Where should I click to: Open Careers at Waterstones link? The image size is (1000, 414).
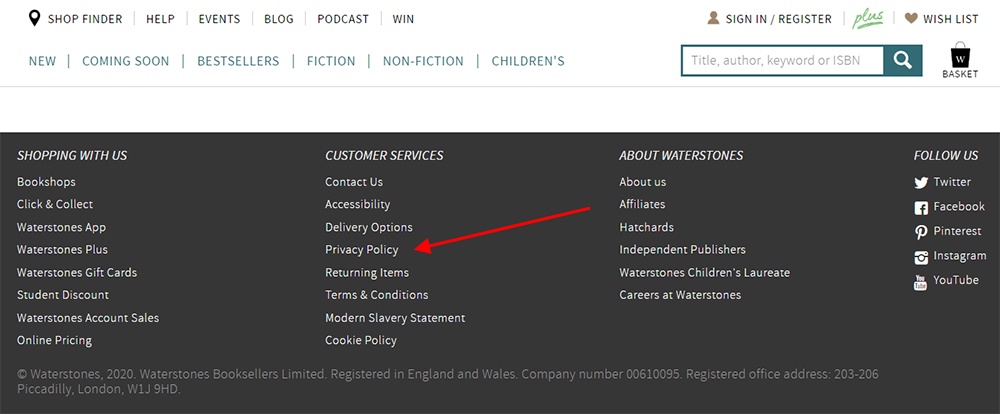680,295
